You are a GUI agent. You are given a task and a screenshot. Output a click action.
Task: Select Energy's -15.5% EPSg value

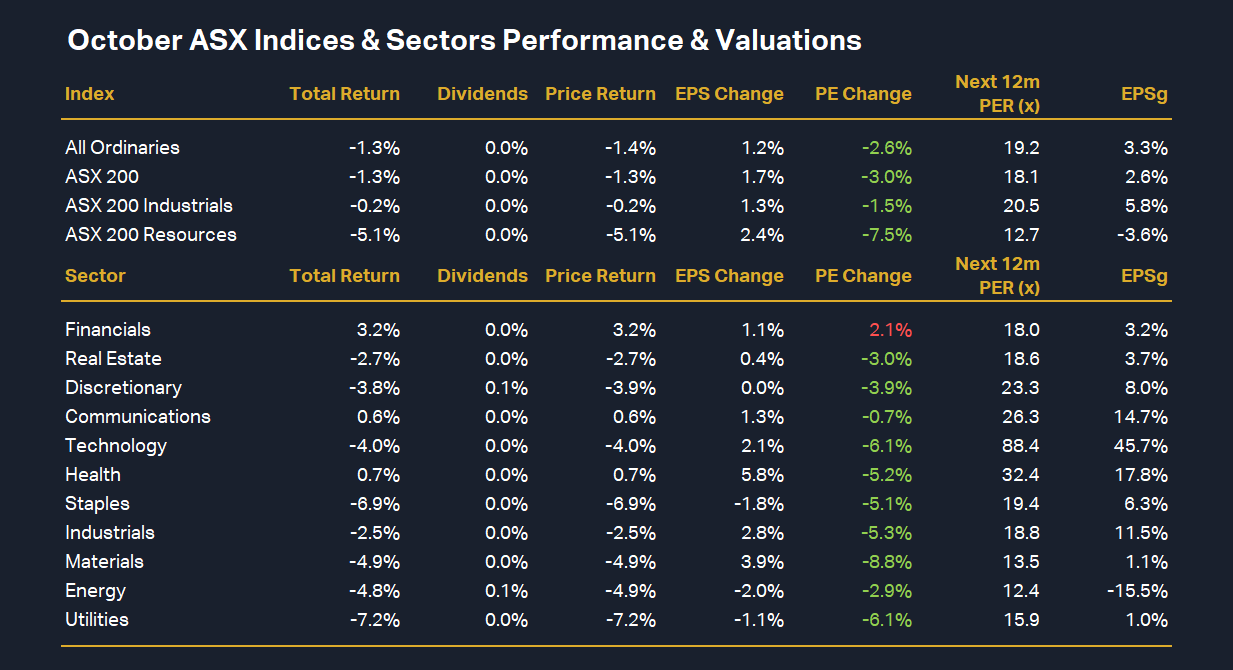[1137, 591]
